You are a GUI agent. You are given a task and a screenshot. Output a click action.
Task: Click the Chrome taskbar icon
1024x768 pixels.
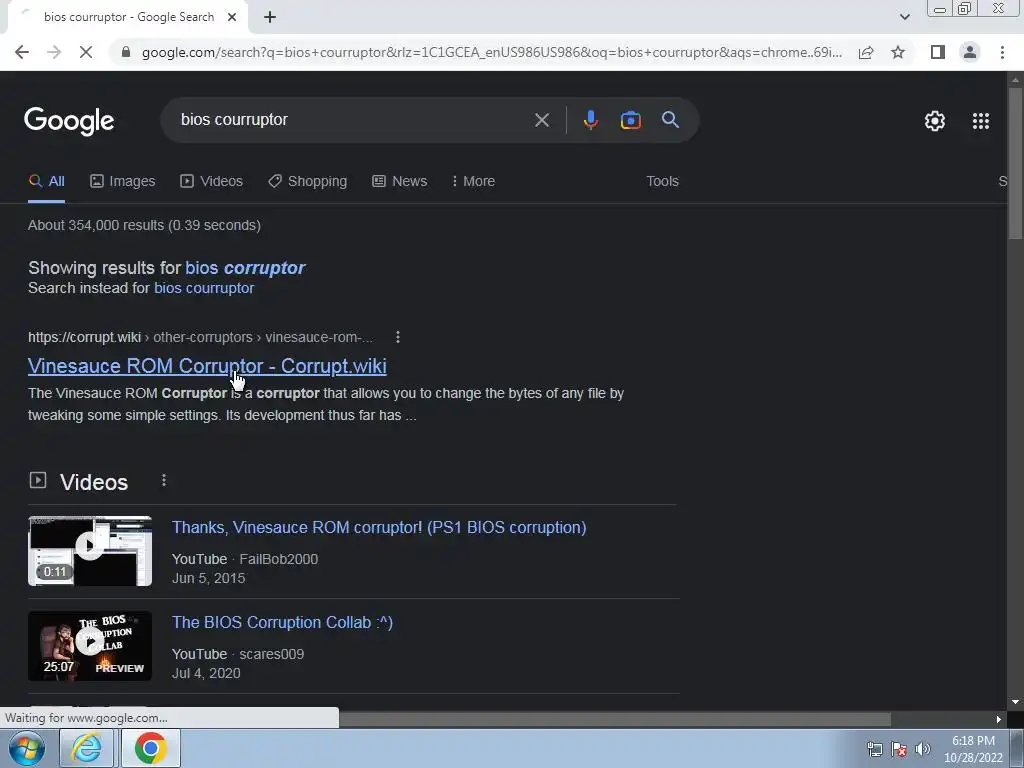pos(151,748)
